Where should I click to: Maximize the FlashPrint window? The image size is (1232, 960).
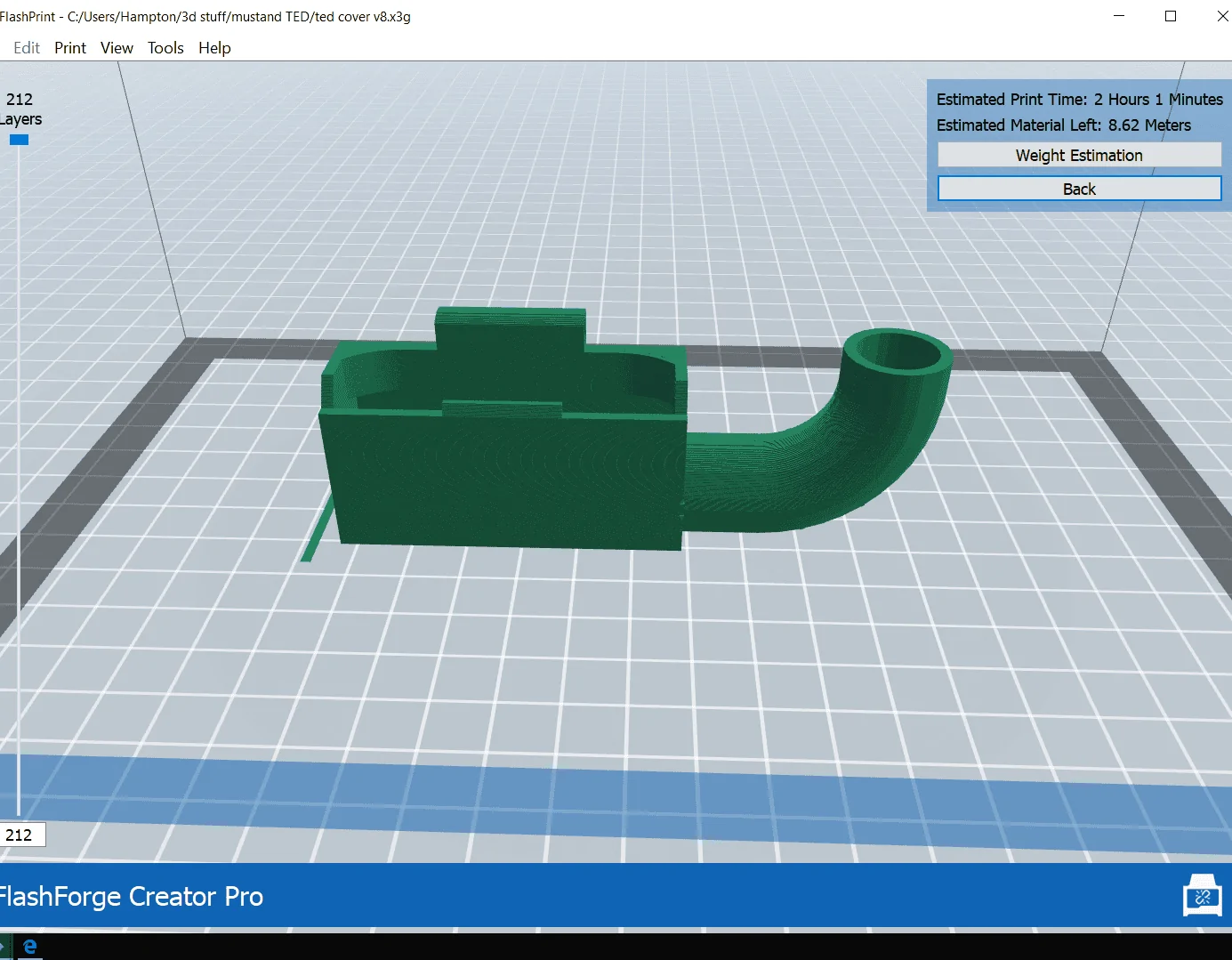1171,16
